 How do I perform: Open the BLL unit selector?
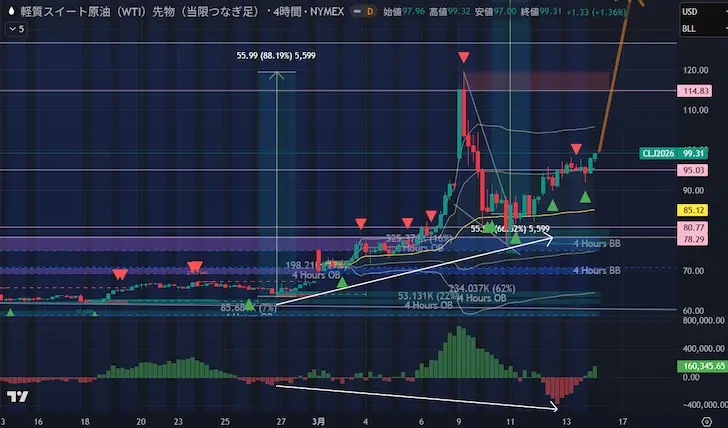pyautogui.click(x=689, y=28)
